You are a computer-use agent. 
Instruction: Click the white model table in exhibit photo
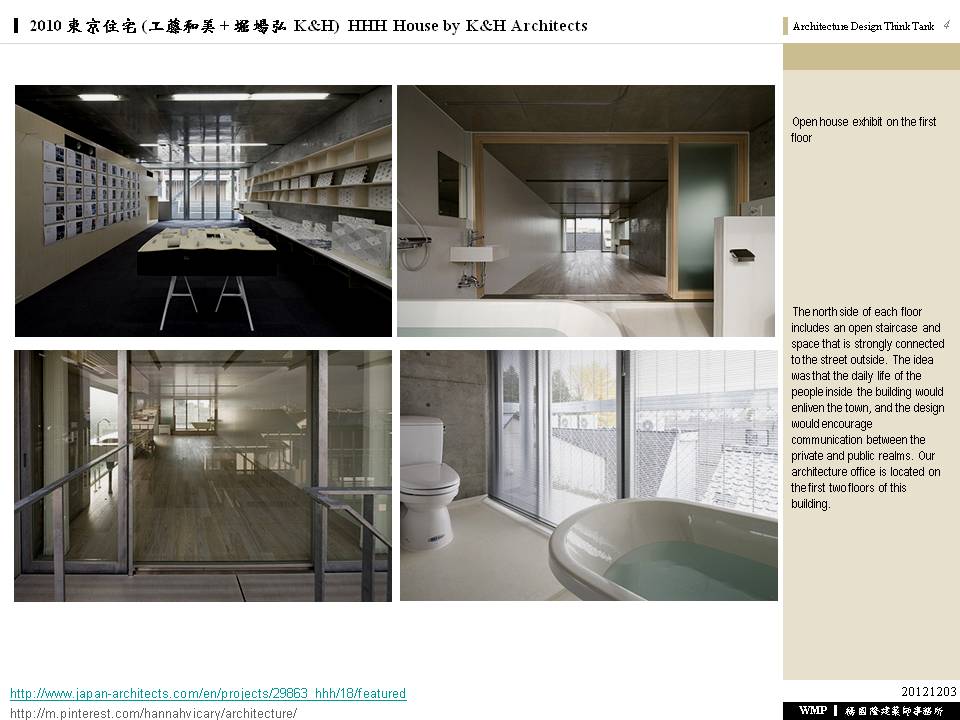coord(205,245)
